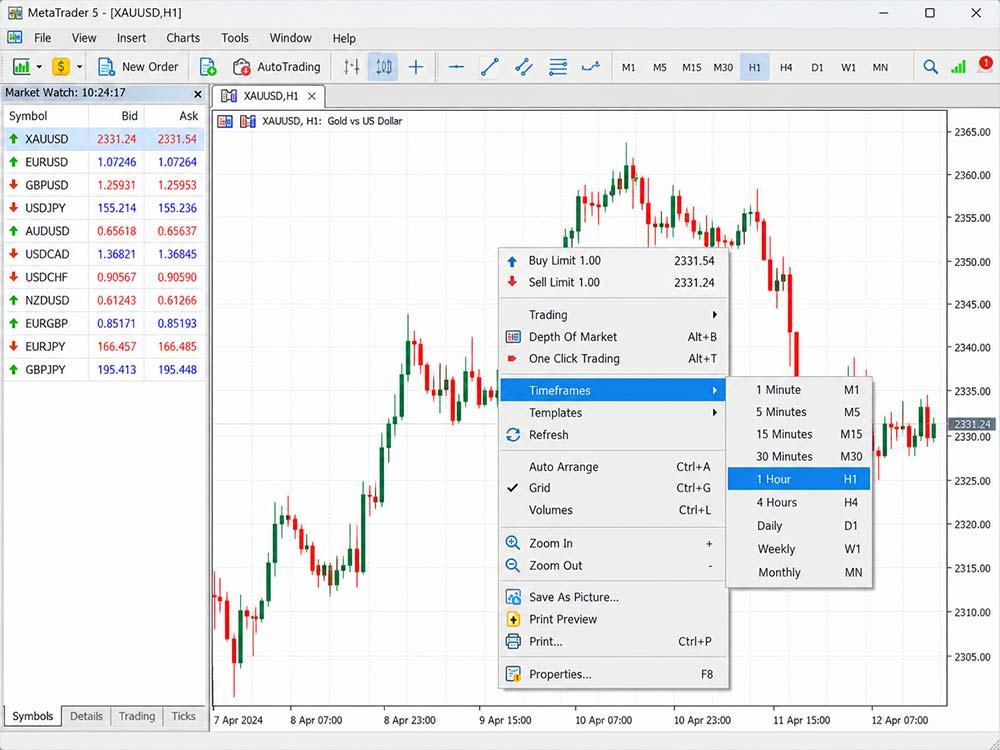1000x750 pixels.
Task: Choose Daily in Timeframes submenu
Action: pos(799,526)
